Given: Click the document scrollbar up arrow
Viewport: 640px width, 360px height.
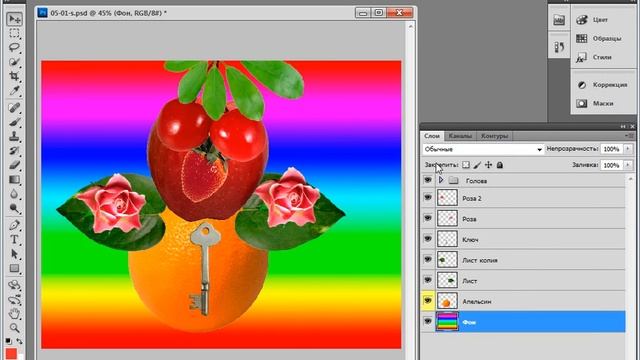Looking at the screenshot, I should tap(411, 27).
